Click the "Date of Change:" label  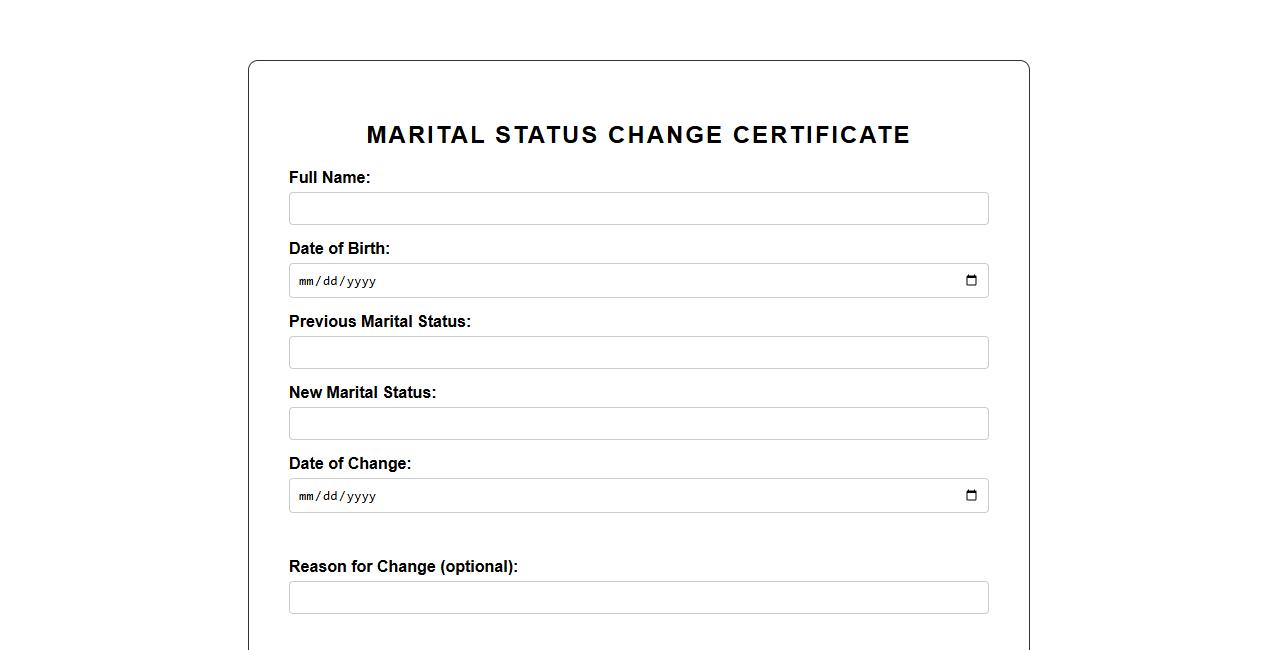349,464
